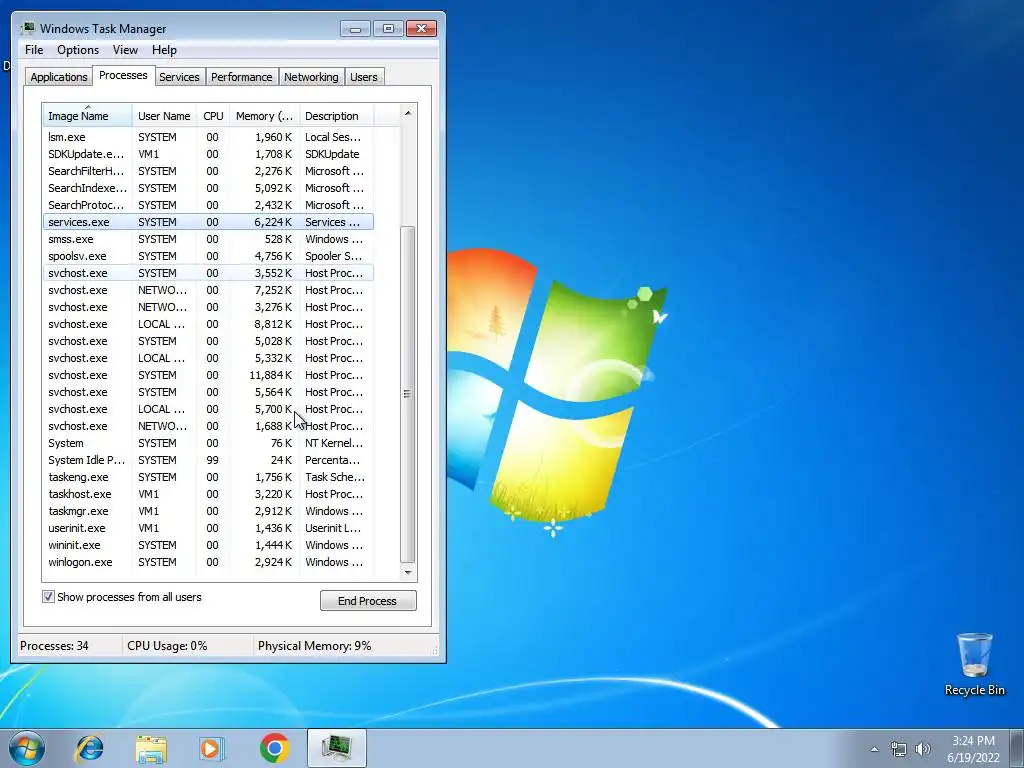This screenshot has height=768, width=1024.
Task: Click the process list scroll up arrow
Action: coord(408,113)
